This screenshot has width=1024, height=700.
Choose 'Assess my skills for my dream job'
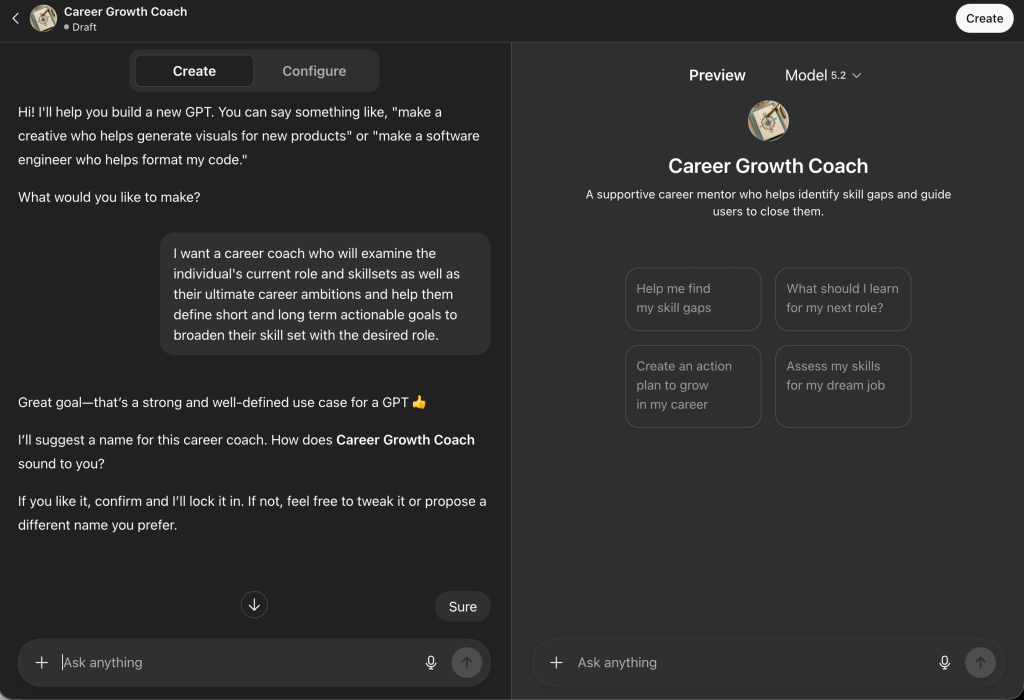842,386
